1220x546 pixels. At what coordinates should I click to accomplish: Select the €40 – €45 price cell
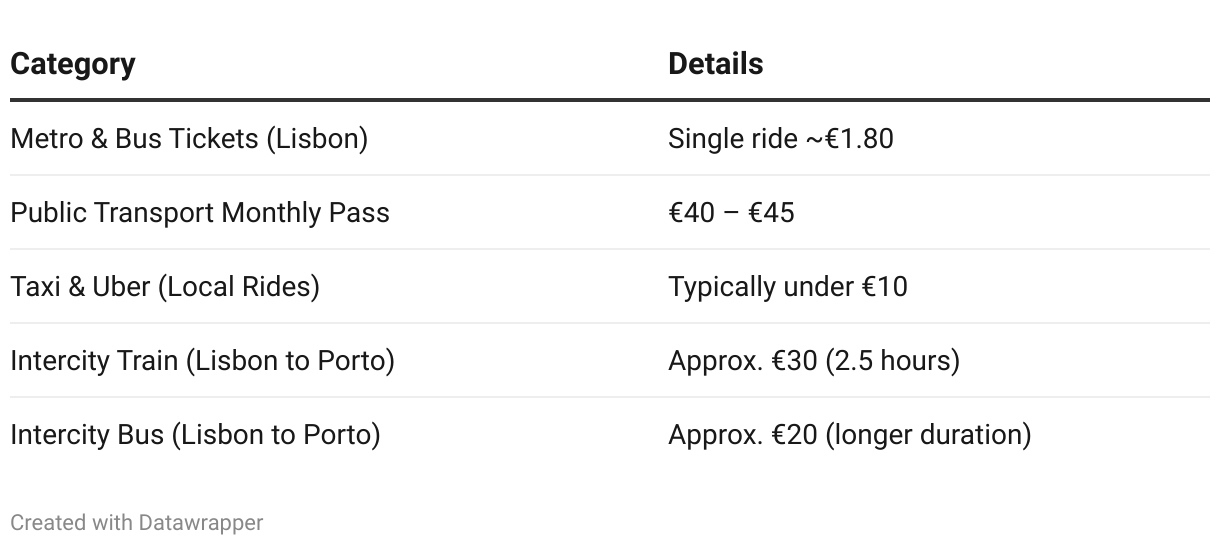coord(731,212)
